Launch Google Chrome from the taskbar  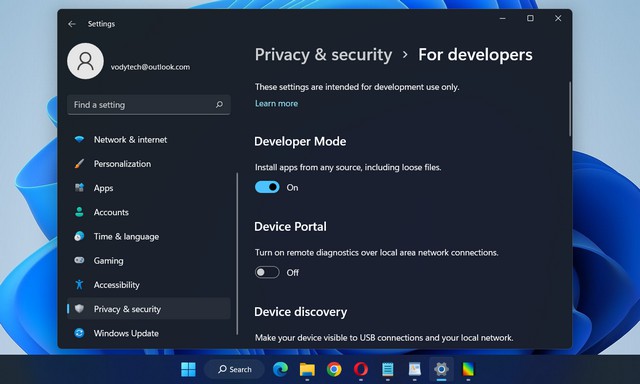(334, 369)
